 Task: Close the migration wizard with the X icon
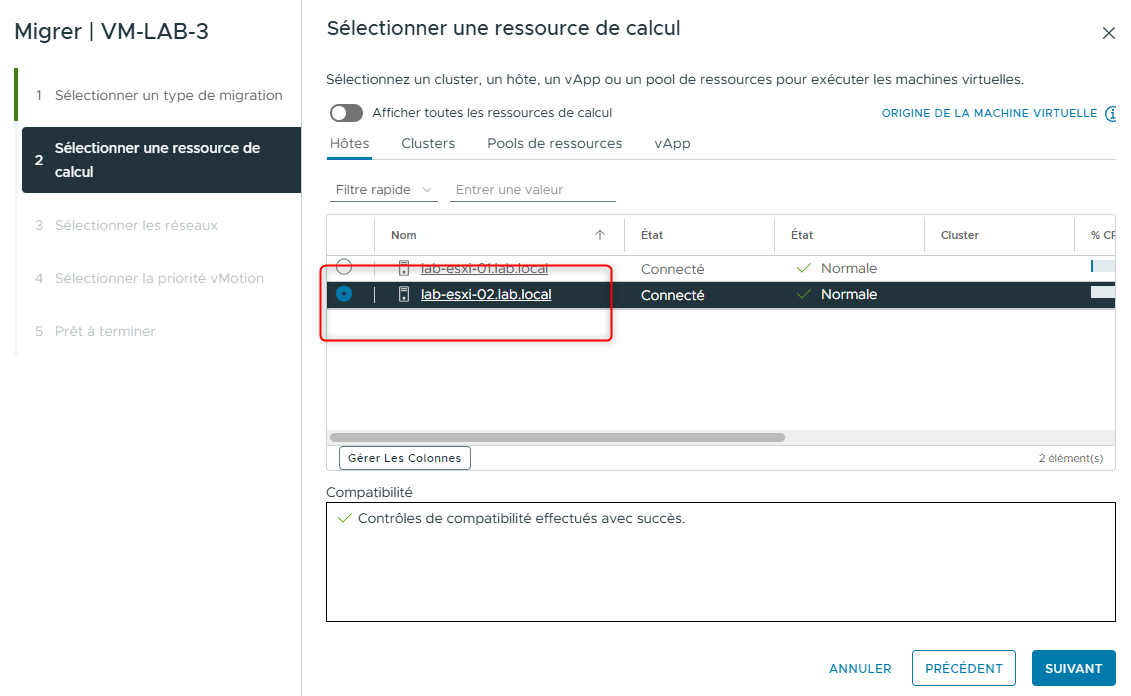click(1109, 32)
